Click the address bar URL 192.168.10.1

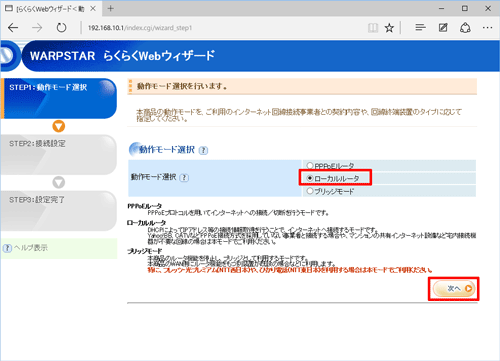140,28
